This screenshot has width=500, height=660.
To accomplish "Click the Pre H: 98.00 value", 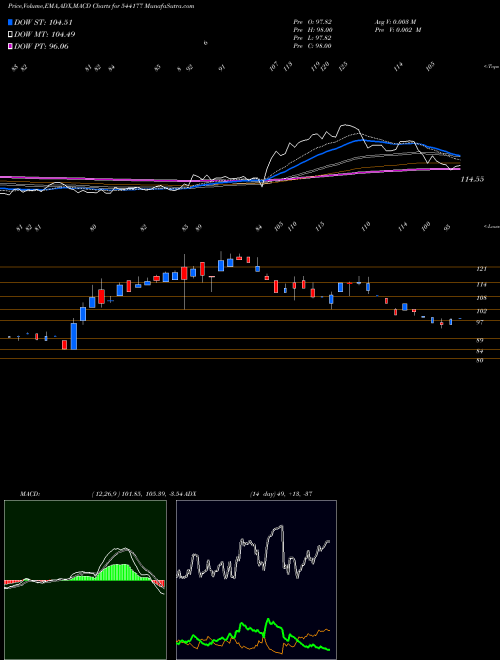I will click(312, 30).
